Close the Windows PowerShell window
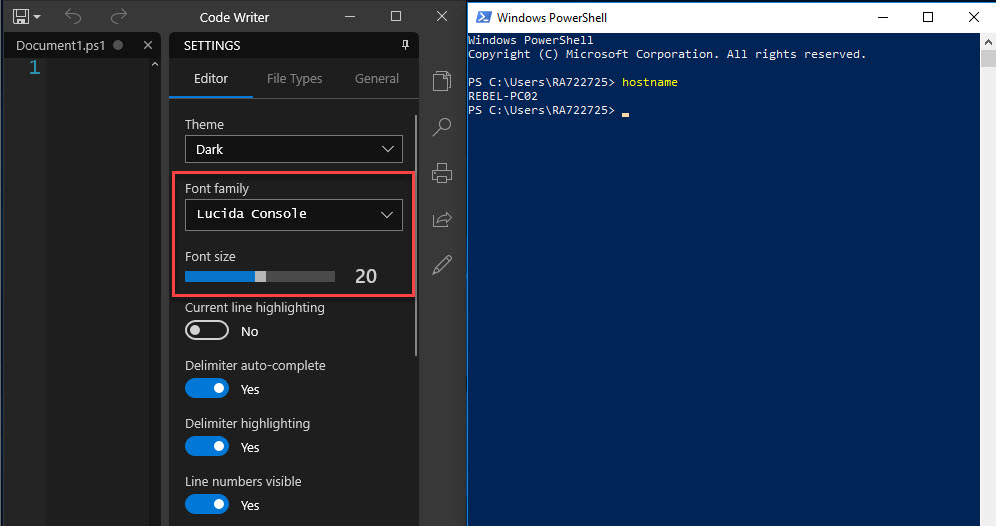Image resolution: width=996 pixels, height=526 pixels. (973, 17)
